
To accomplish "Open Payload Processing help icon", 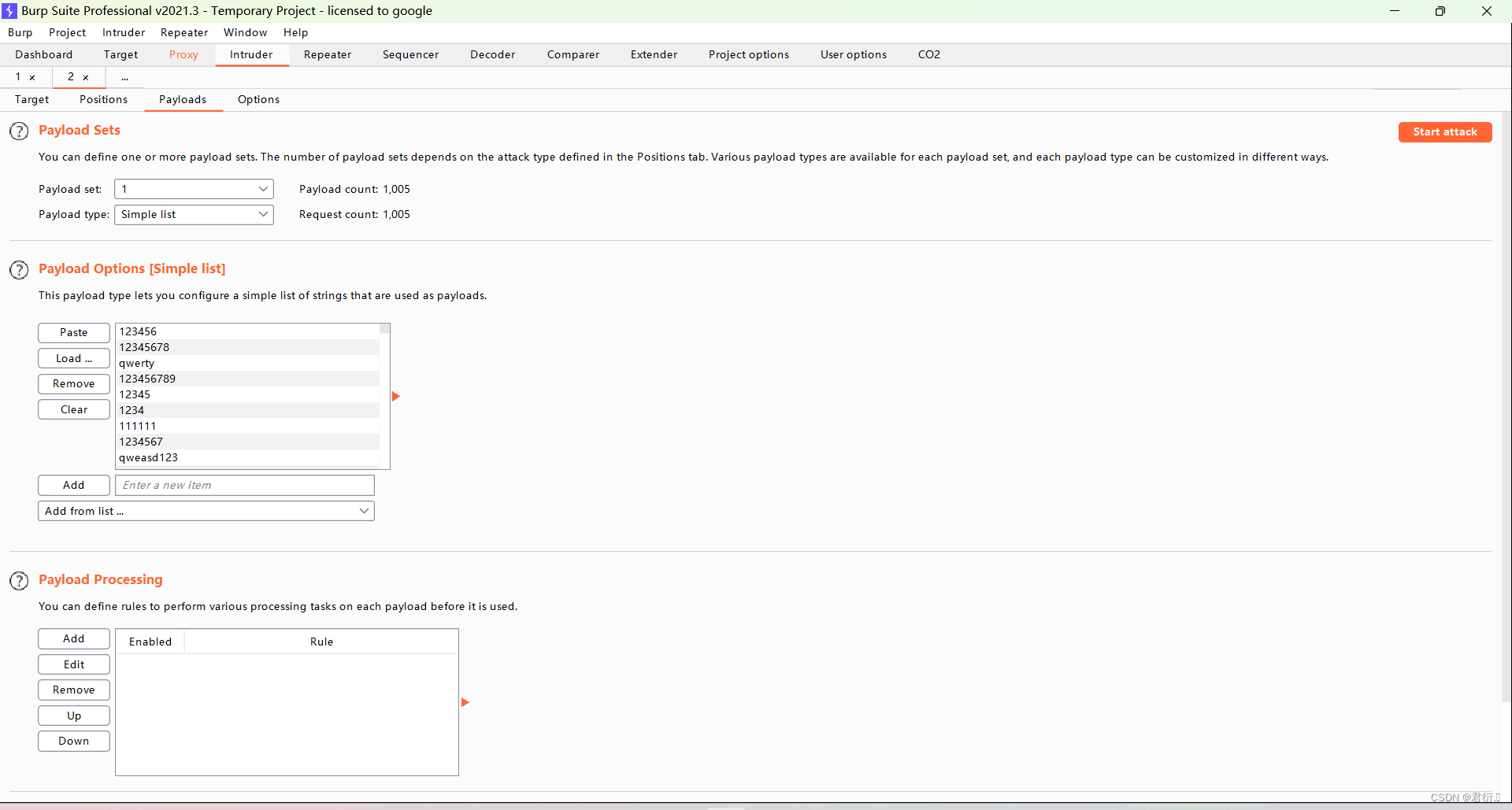I will click(19, 581).
